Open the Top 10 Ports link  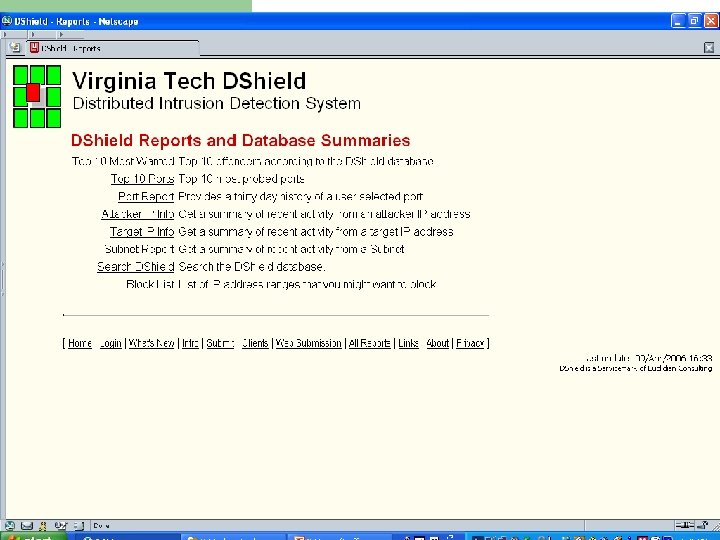pos(142,179)
